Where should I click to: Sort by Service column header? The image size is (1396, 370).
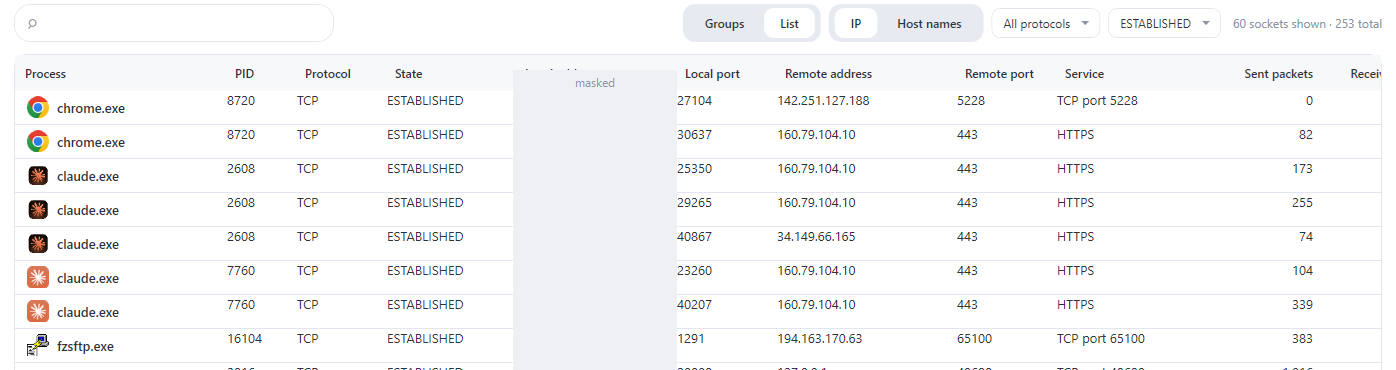pyautogui.click(x=1084, y=74)
